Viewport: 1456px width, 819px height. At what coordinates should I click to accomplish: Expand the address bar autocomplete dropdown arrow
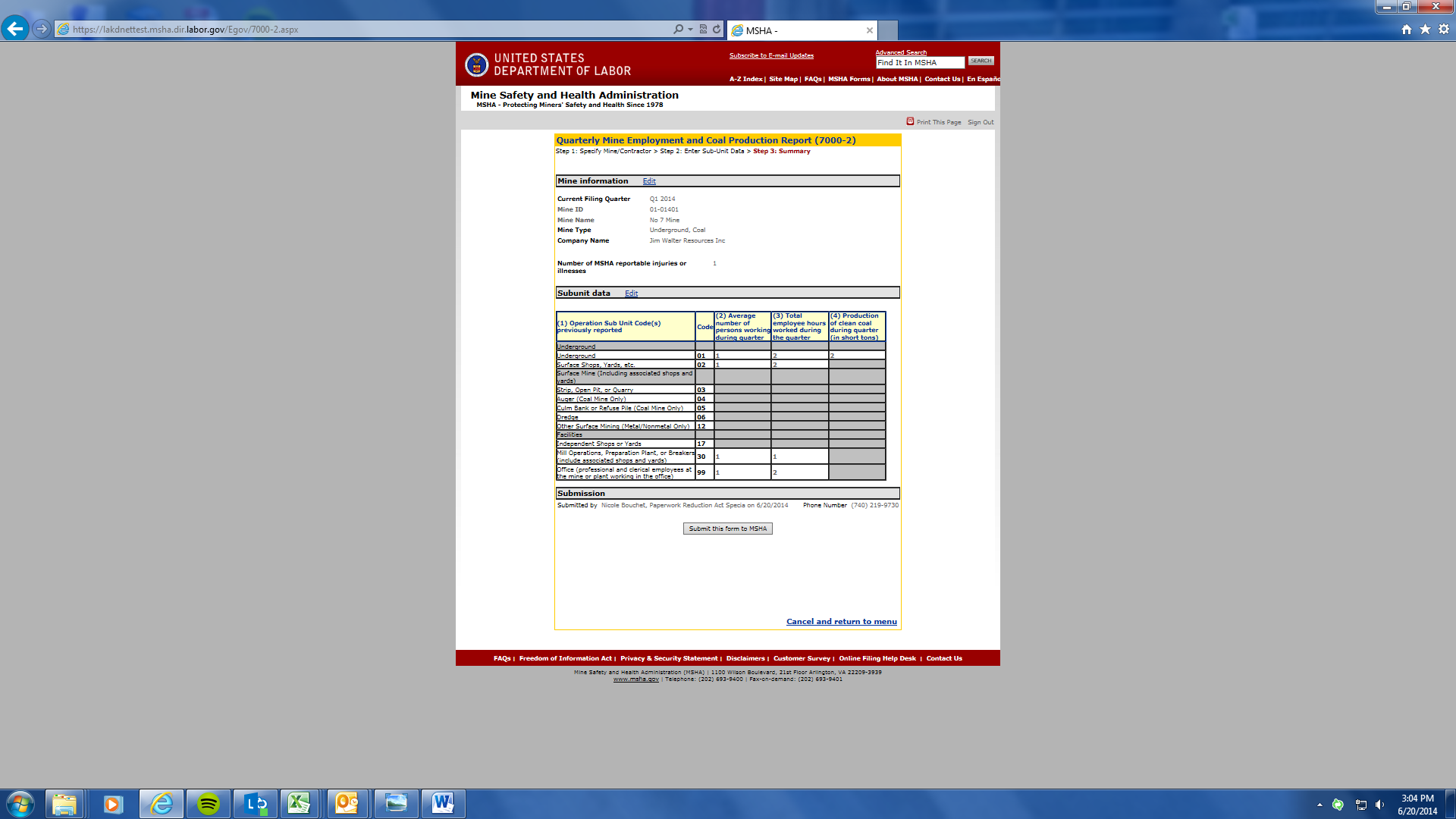click(690, 29)
